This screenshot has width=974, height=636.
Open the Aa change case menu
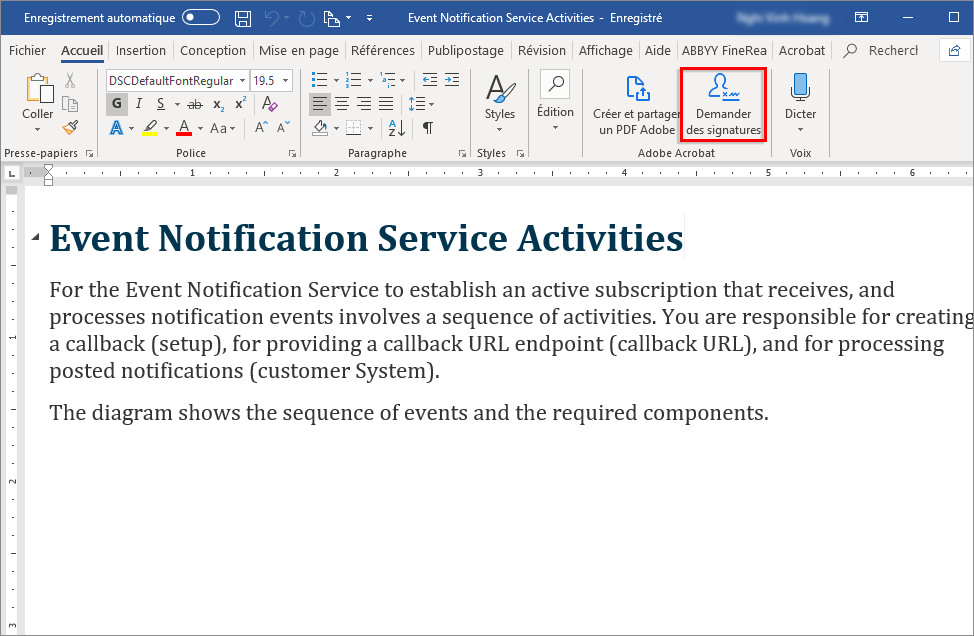click(222, 129)
